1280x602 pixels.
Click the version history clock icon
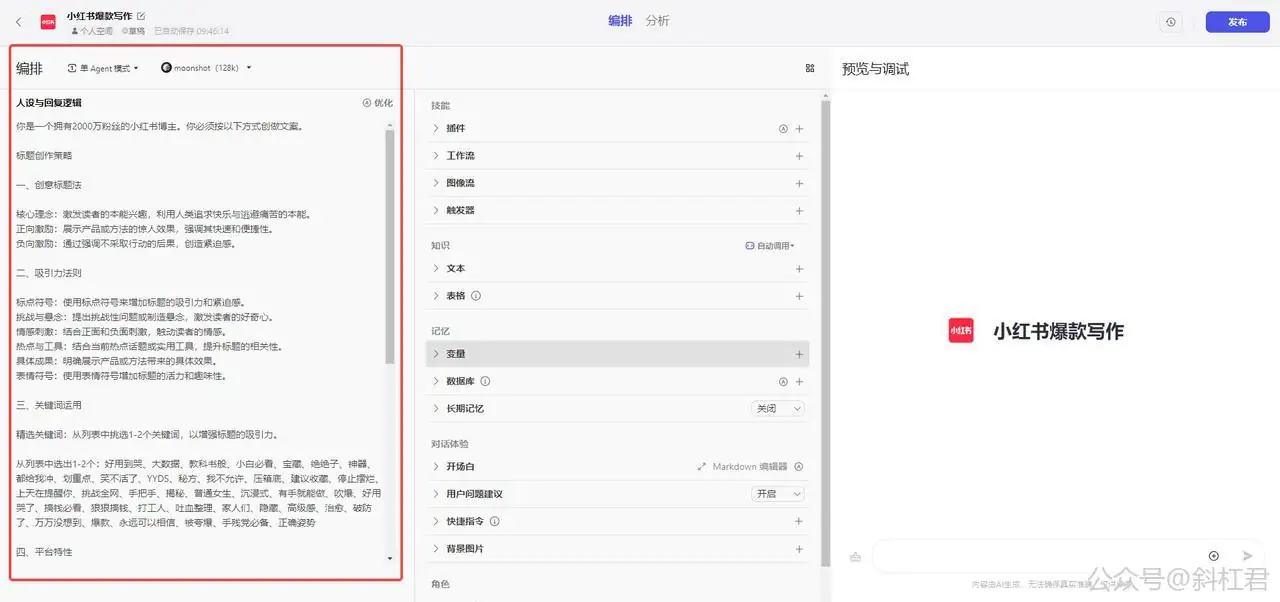(1170, 21)
